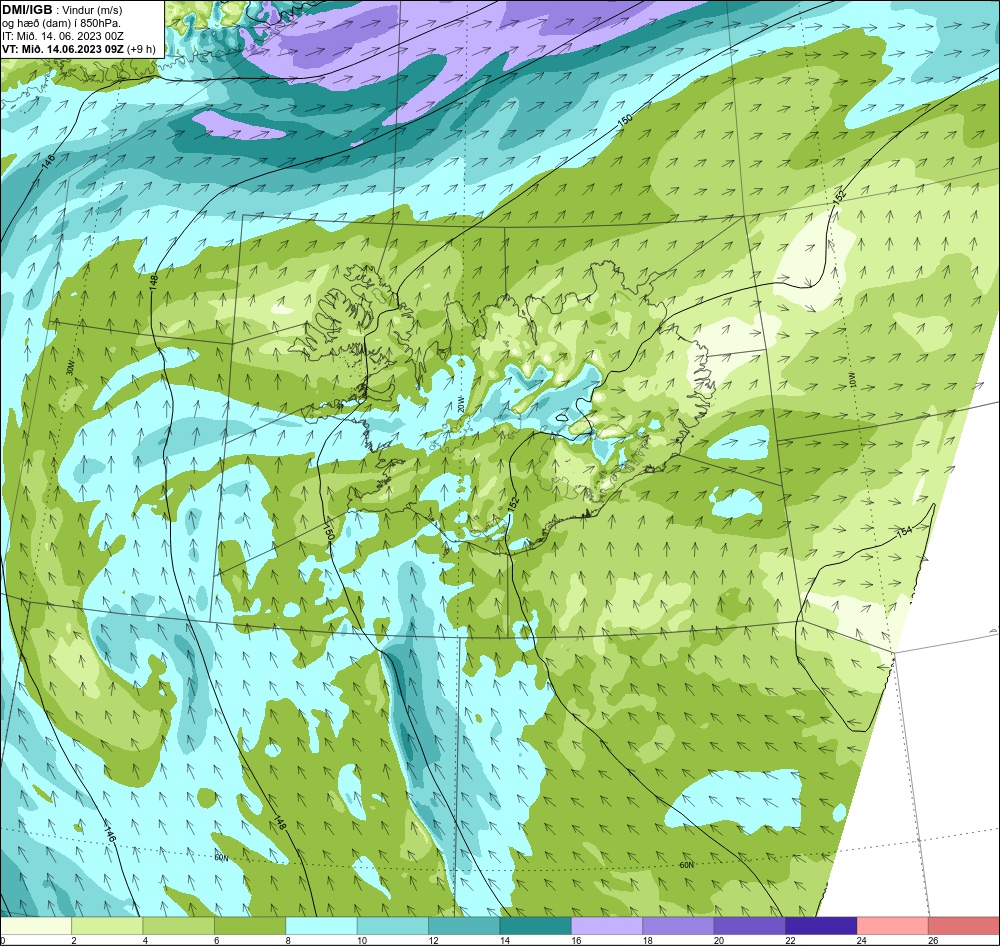Click the "Vindur (m/s)" header text

click(94, 10)
